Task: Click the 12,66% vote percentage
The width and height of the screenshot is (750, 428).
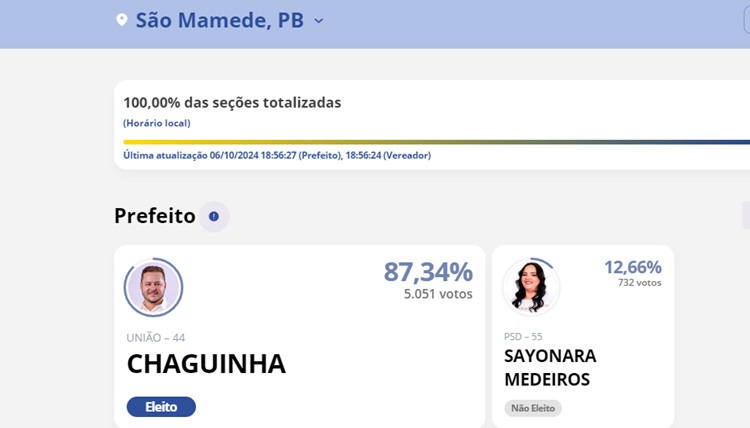Action: tap(632, 267)
